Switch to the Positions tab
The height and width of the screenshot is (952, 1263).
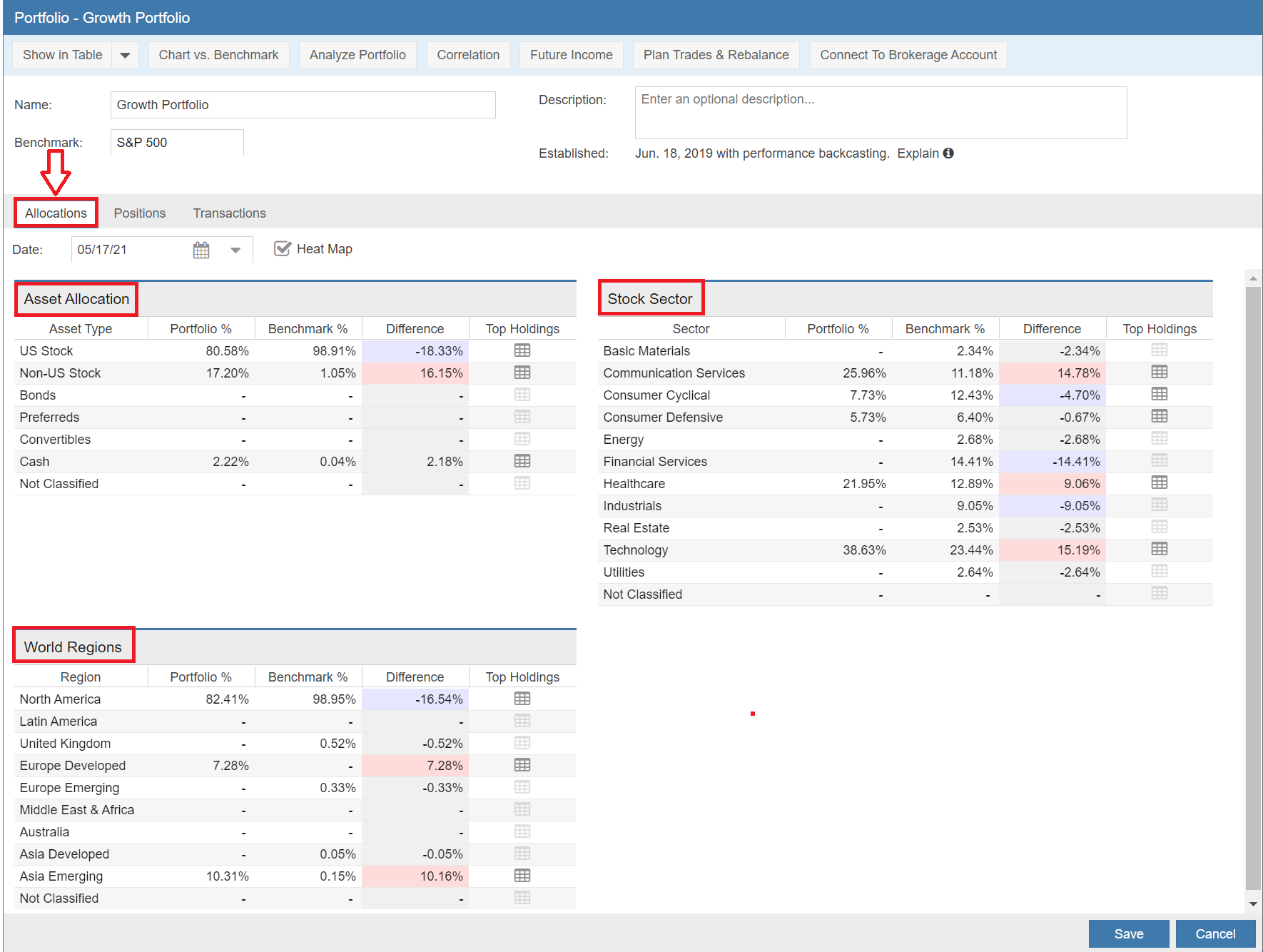click(139, 213)
